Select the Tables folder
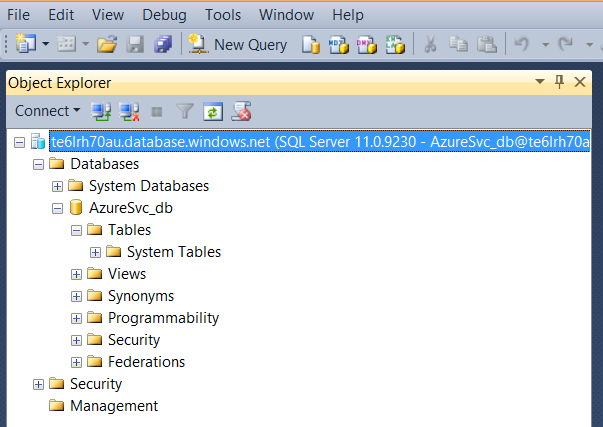Screen dimensions: 603x427 click(129, 230)
